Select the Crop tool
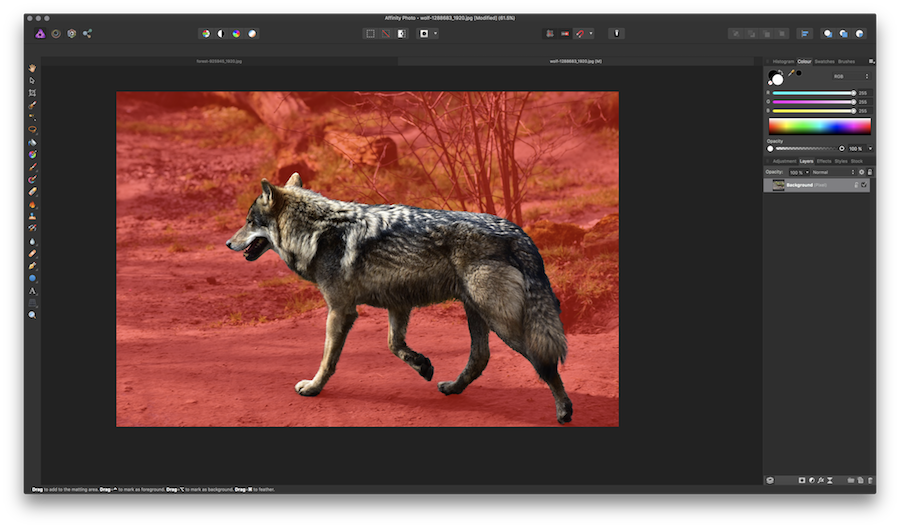Screen dimensions: 900x528 pyautogui.click(x=32, y=92)
